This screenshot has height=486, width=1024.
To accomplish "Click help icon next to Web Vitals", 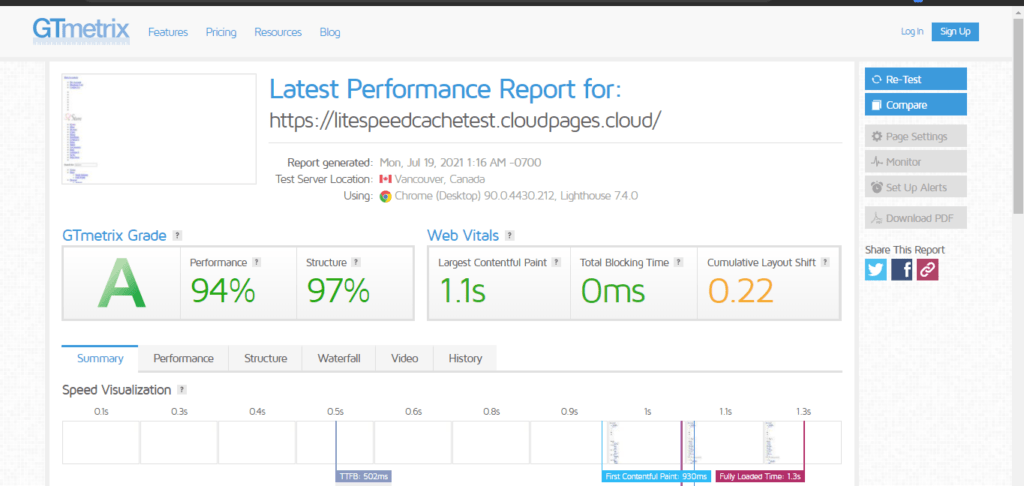I will [x=509, y=236].
